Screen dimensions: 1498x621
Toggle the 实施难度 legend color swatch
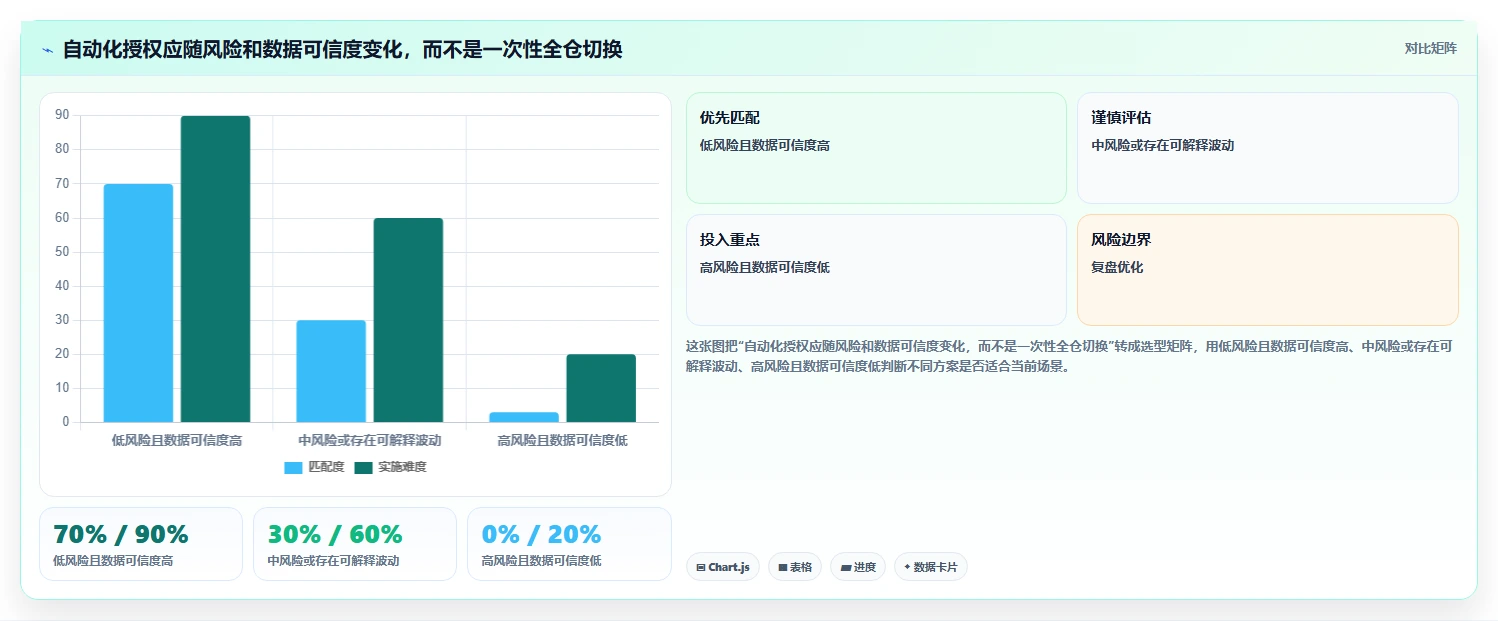(363, 468)
